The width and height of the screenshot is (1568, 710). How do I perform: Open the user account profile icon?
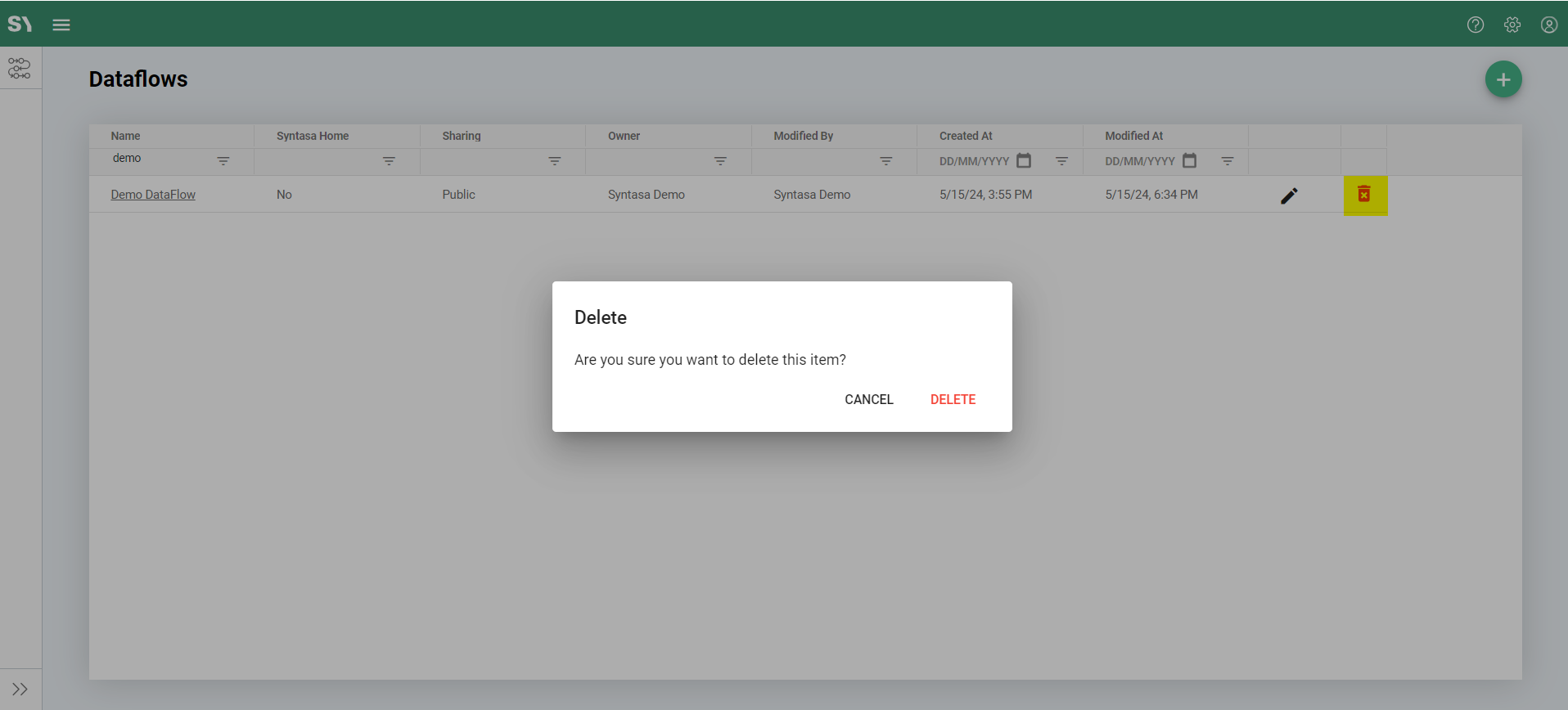coord(1548,25)
